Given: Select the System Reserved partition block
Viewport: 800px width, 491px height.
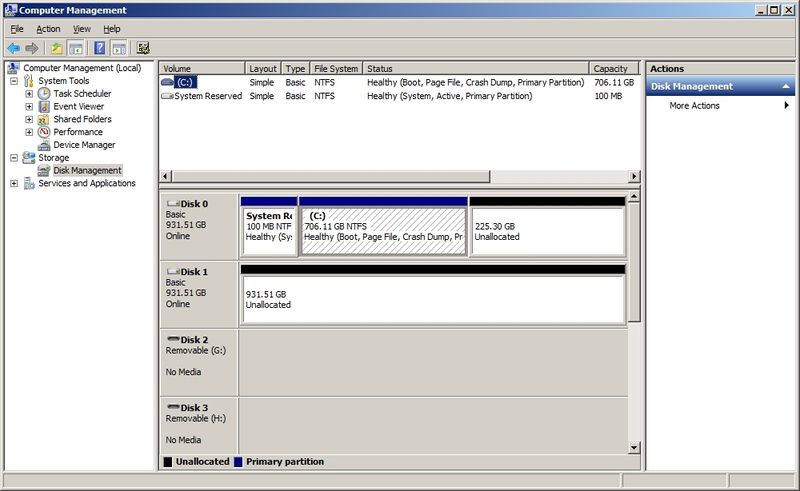Looking at the screenshot, I should (269, 227).
